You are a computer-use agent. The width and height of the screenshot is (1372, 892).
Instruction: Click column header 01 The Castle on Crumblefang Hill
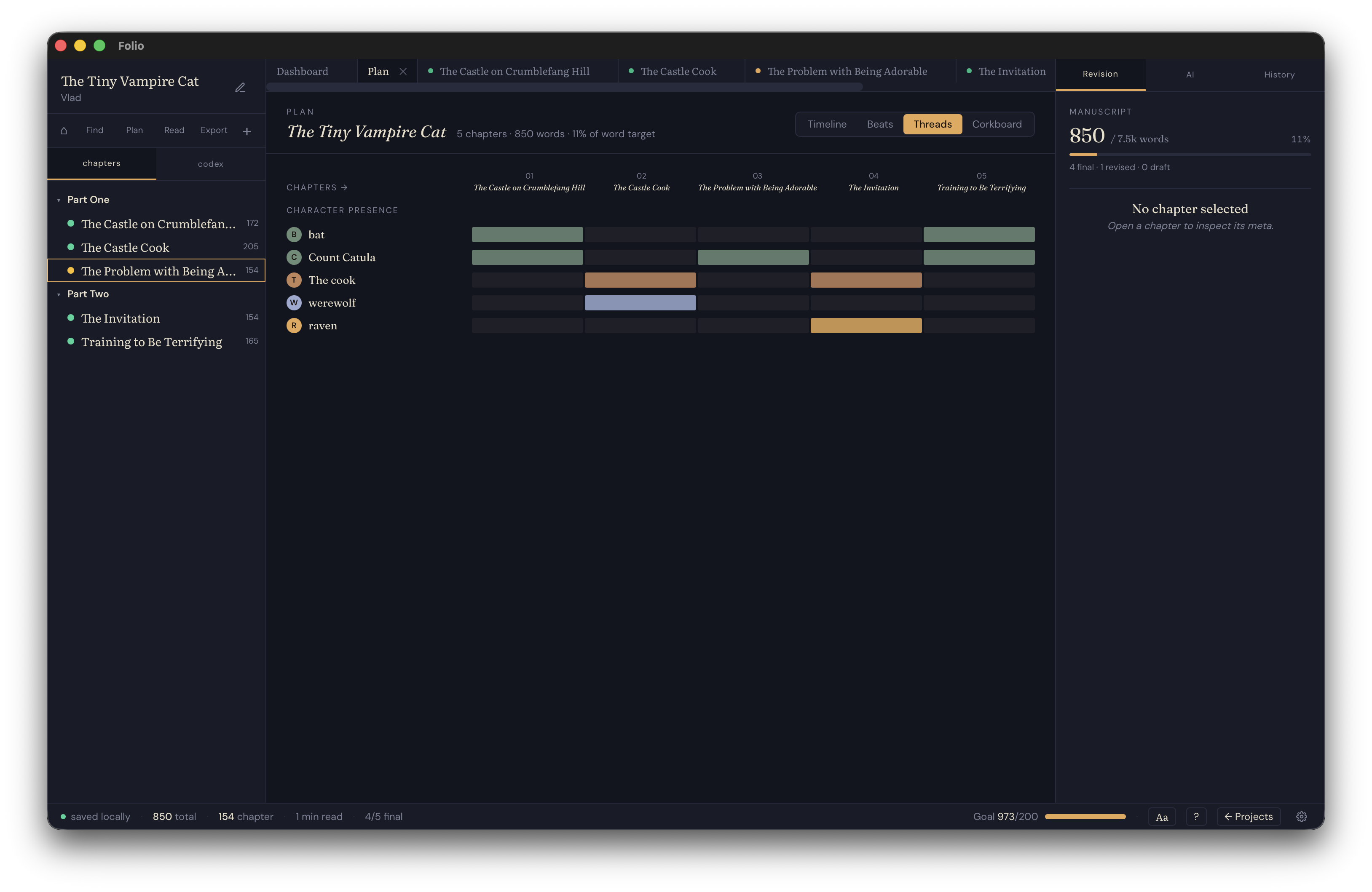[x=529, y=182]
